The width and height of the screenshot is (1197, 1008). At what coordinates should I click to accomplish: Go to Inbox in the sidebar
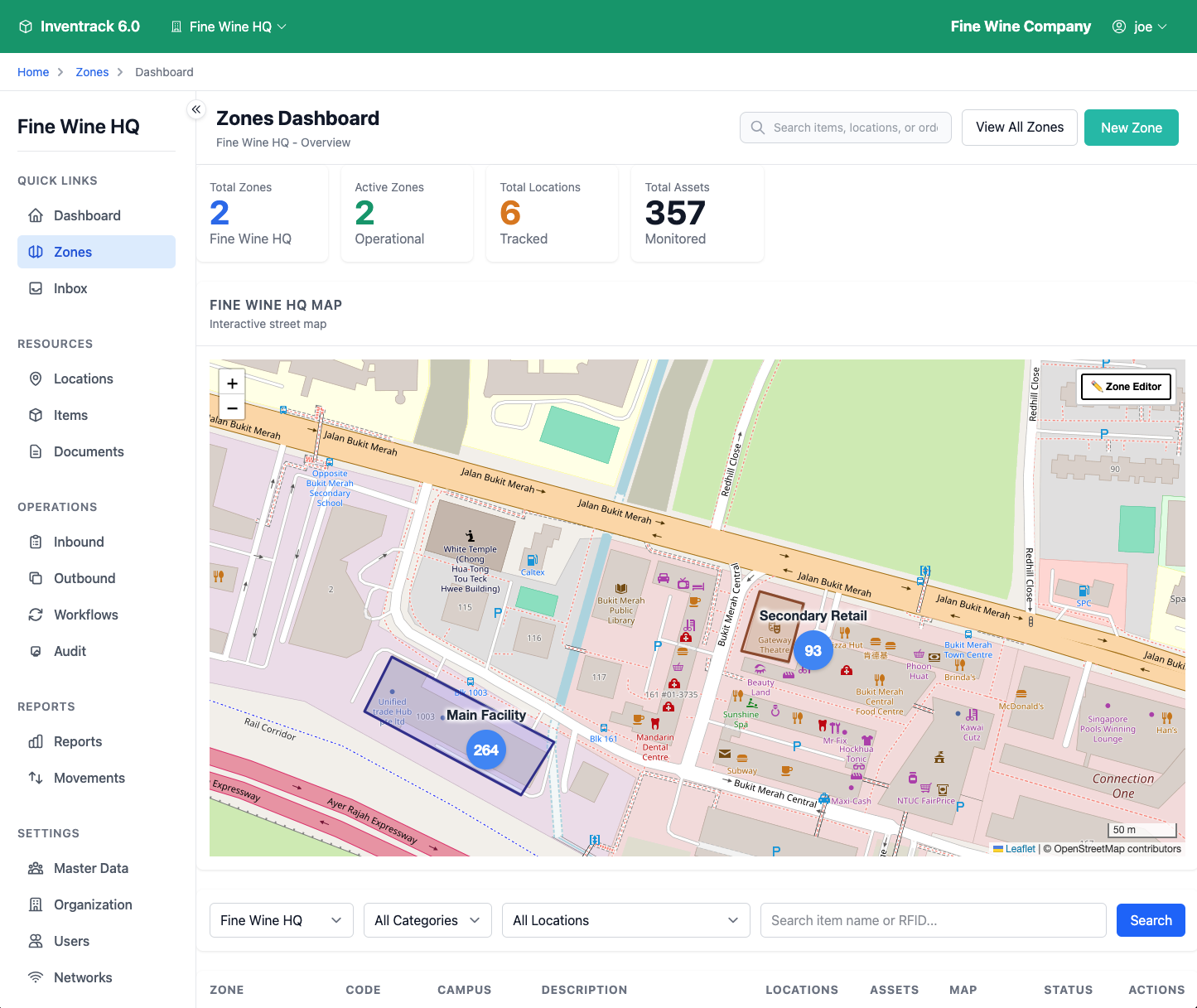click(x=96, y=288)
